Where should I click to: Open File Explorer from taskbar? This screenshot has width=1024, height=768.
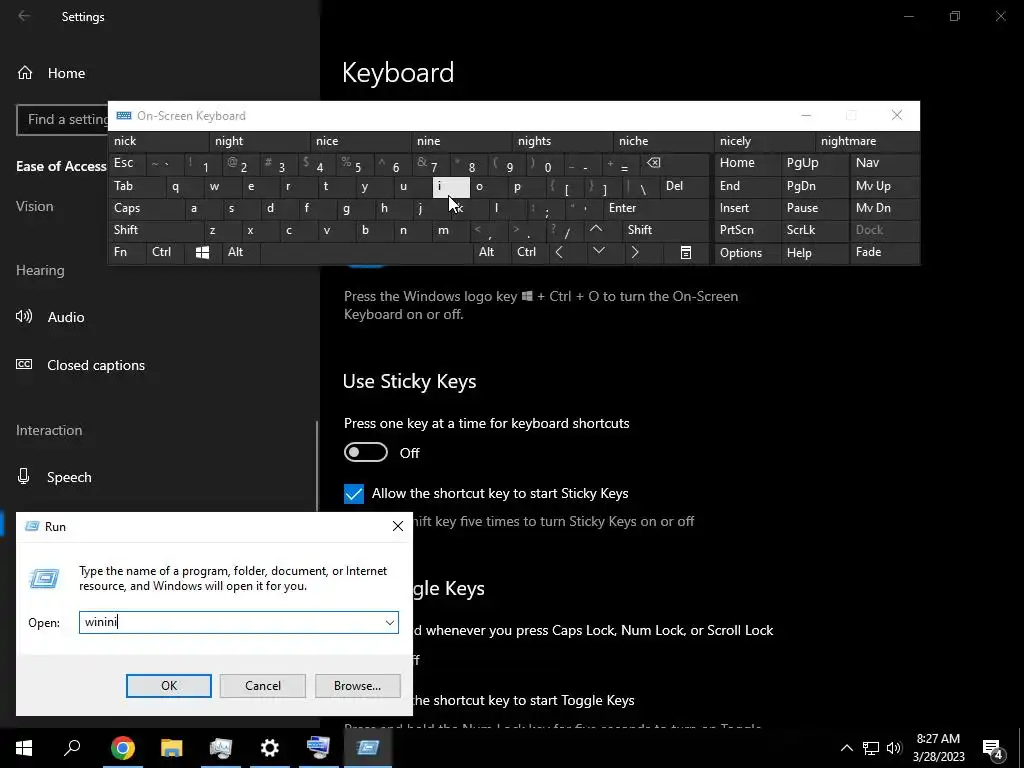[x=171, y=748]
